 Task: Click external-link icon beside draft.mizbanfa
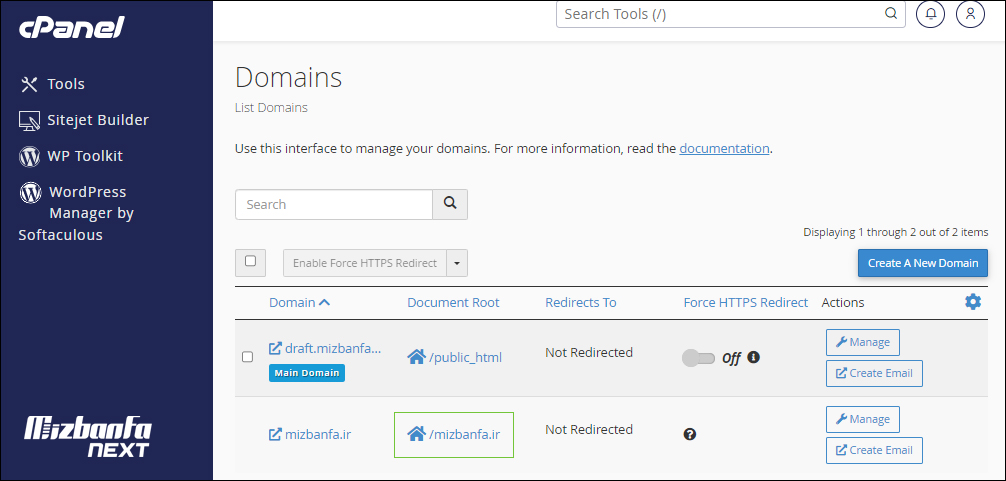point(275,349)
